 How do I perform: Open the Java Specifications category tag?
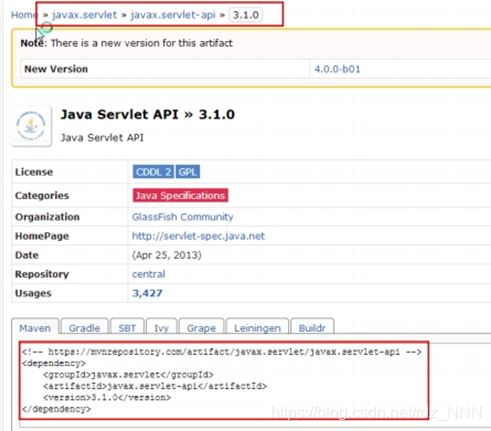[x=180, y=195]
